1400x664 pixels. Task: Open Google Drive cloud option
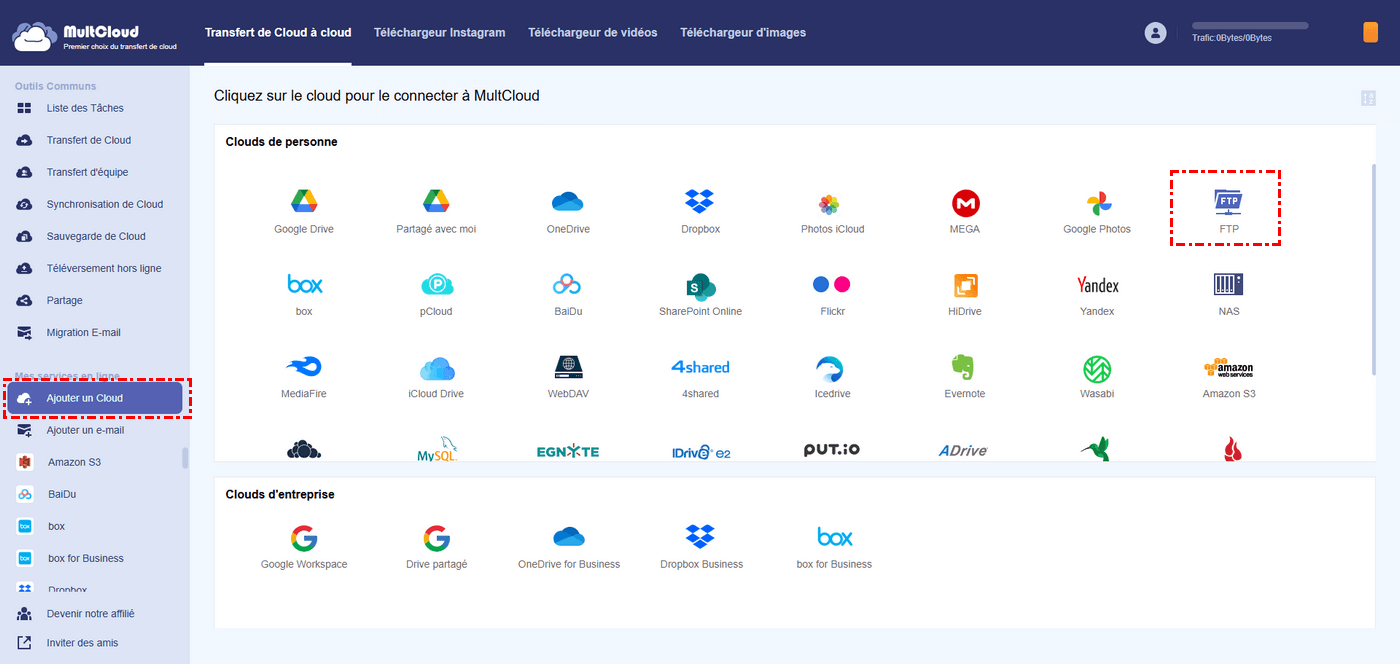coord(304,212)
